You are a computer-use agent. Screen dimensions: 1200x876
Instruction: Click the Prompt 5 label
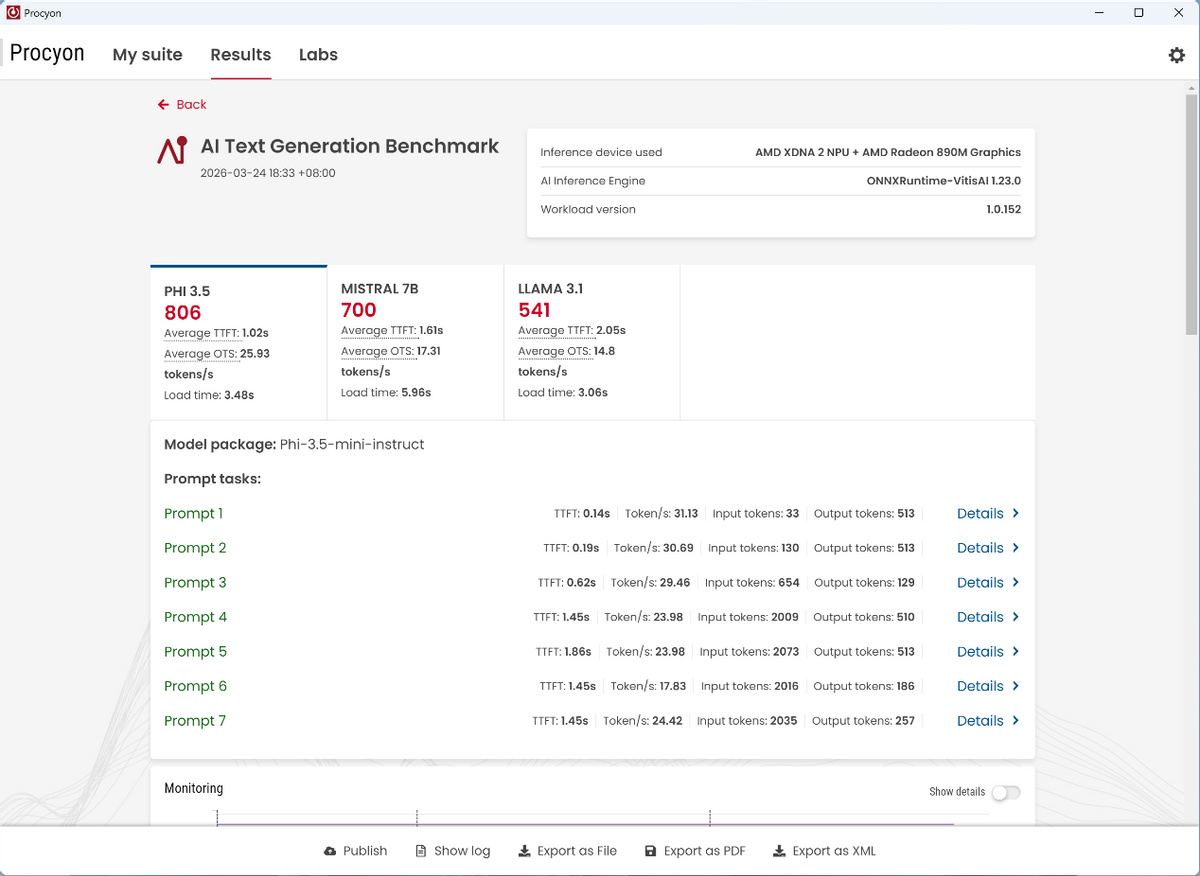click(195, 651)
